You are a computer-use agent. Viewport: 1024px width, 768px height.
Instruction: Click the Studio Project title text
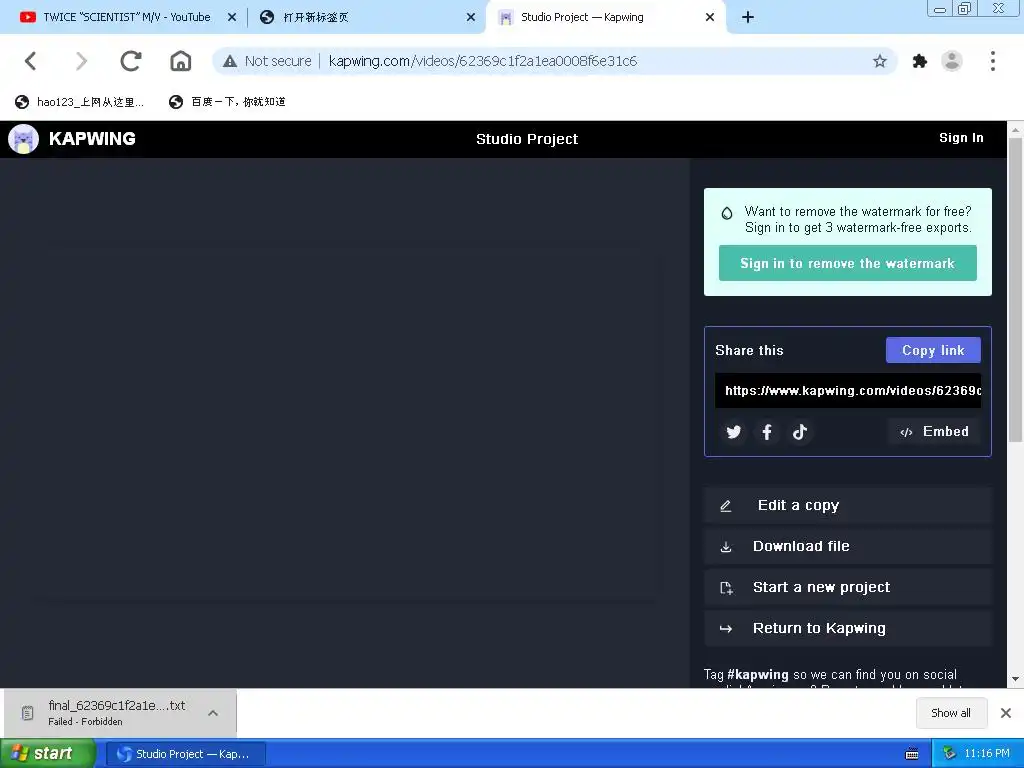pyautogui.click(x=526, y=139)
